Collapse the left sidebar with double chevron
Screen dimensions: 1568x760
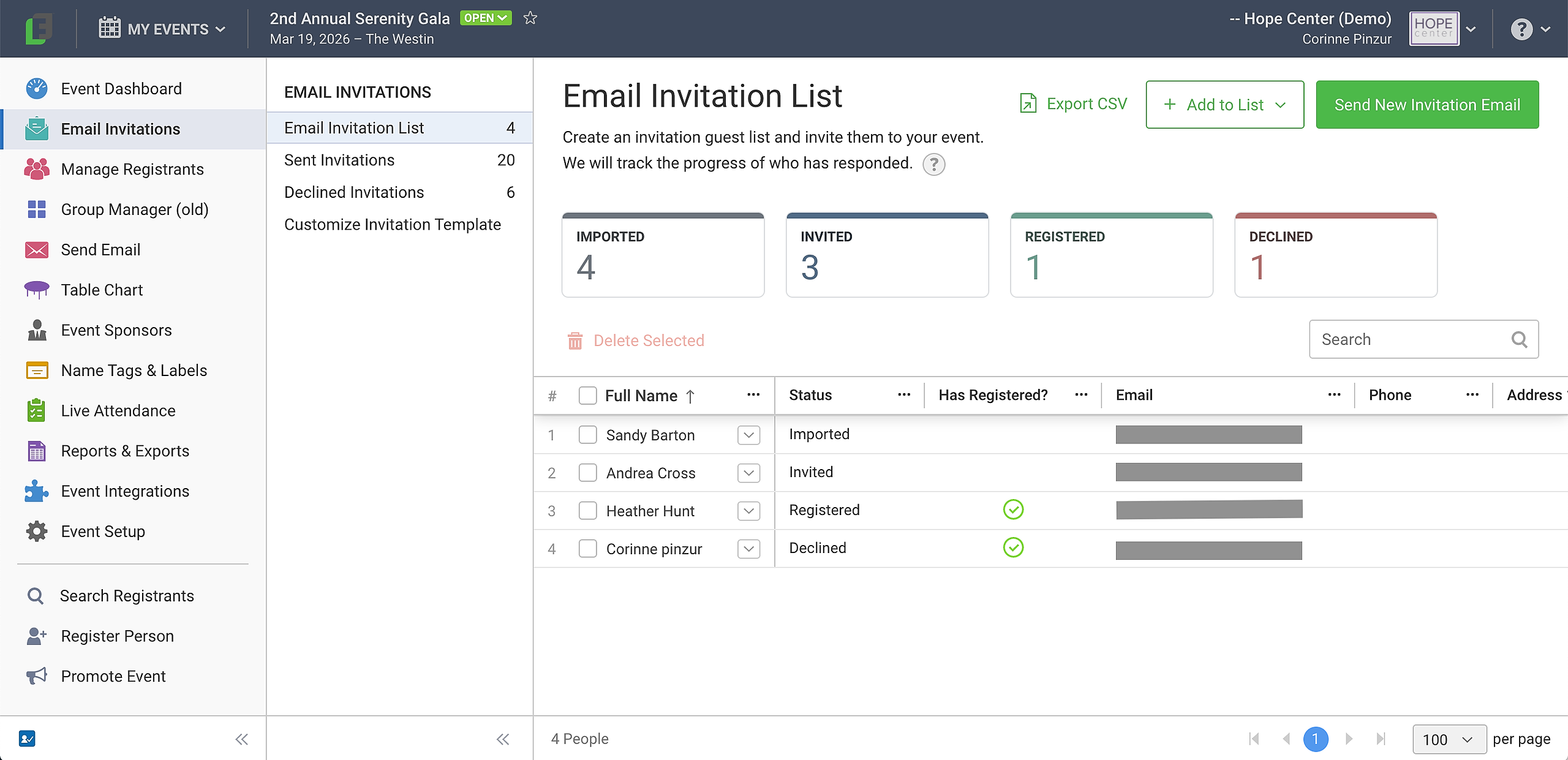pyautogui.click(x=242, y=739)
